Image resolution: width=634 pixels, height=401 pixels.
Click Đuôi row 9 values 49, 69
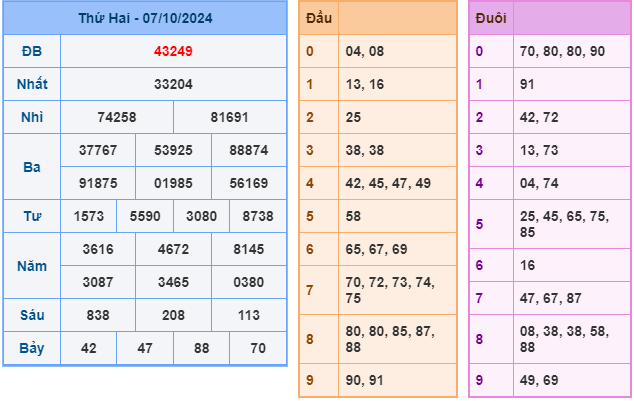click(539, 380)
